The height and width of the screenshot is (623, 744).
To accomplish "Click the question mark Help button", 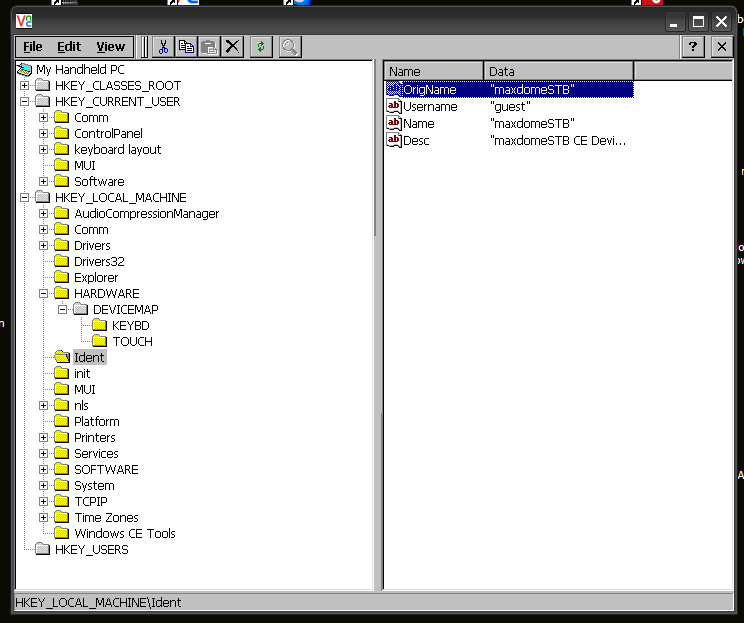I will pos(693,47).
